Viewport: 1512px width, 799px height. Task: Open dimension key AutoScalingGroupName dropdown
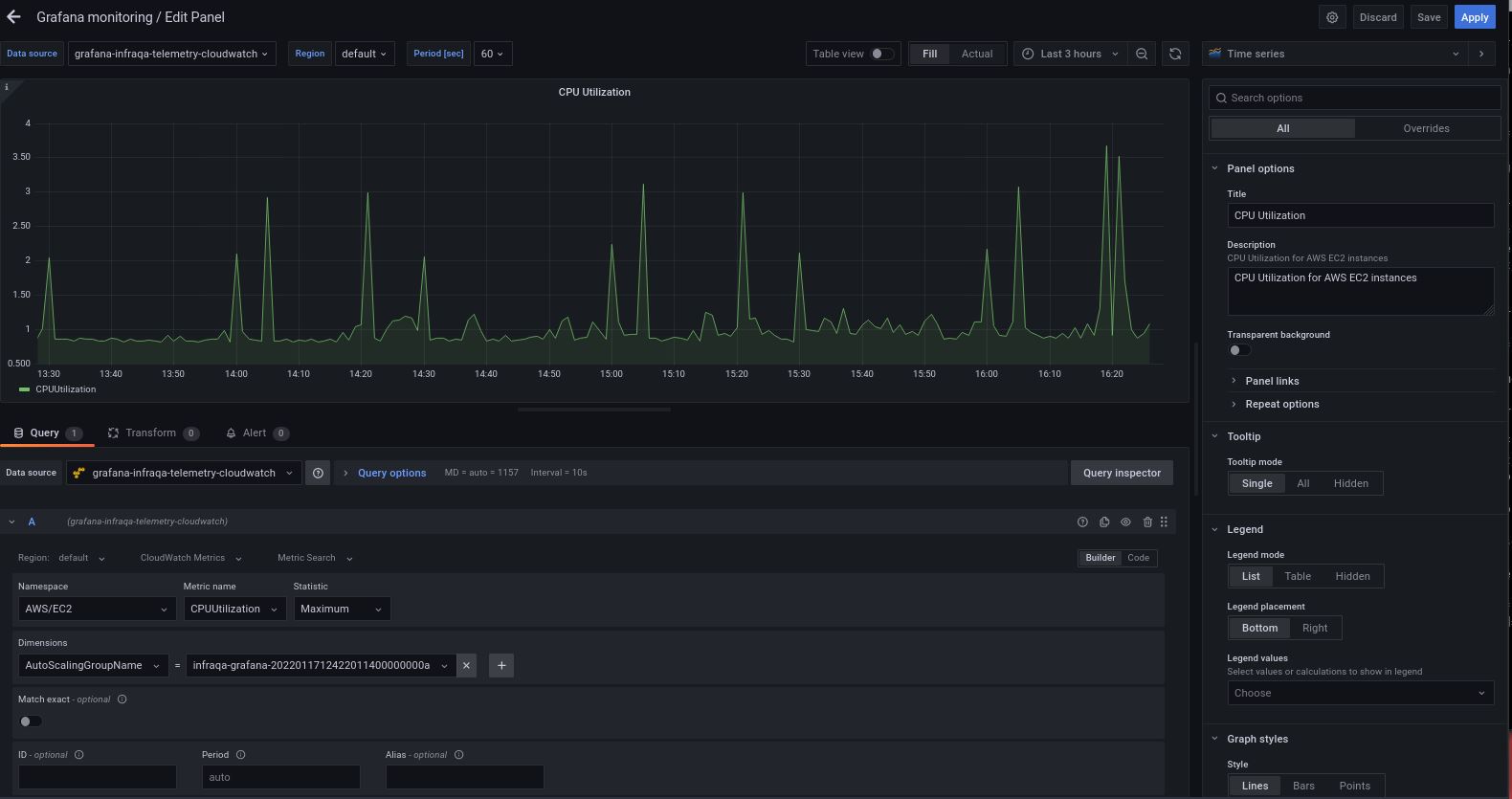(x=93, y=665)
